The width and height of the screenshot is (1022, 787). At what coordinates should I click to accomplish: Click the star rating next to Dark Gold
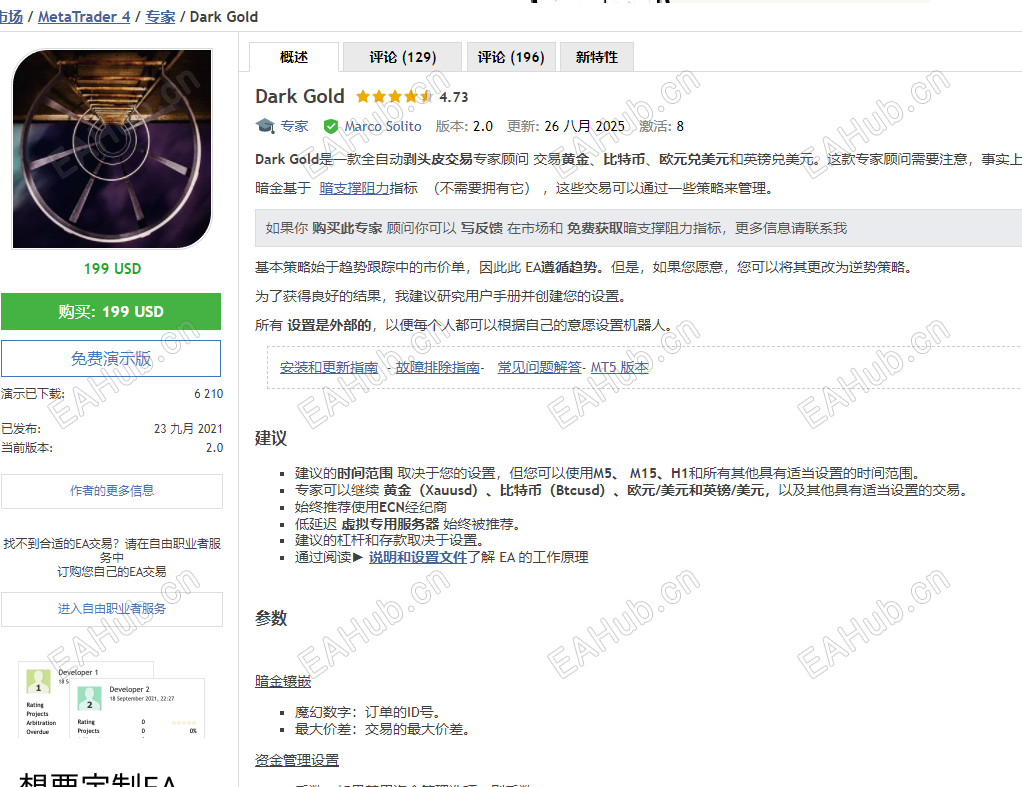pos(394,97)
